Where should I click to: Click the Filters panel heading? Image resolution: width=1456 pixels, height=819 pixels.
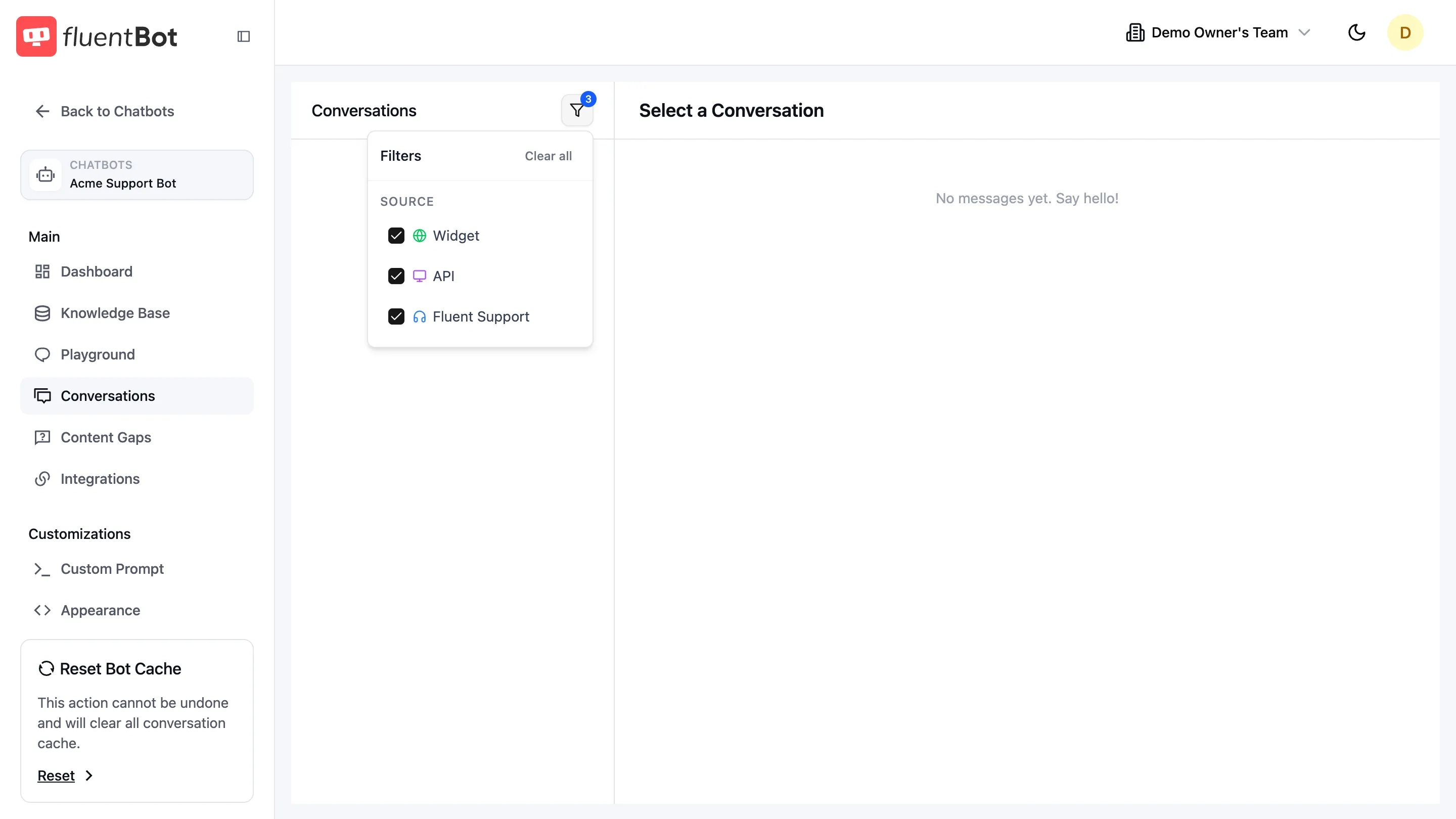coord(401,156)
